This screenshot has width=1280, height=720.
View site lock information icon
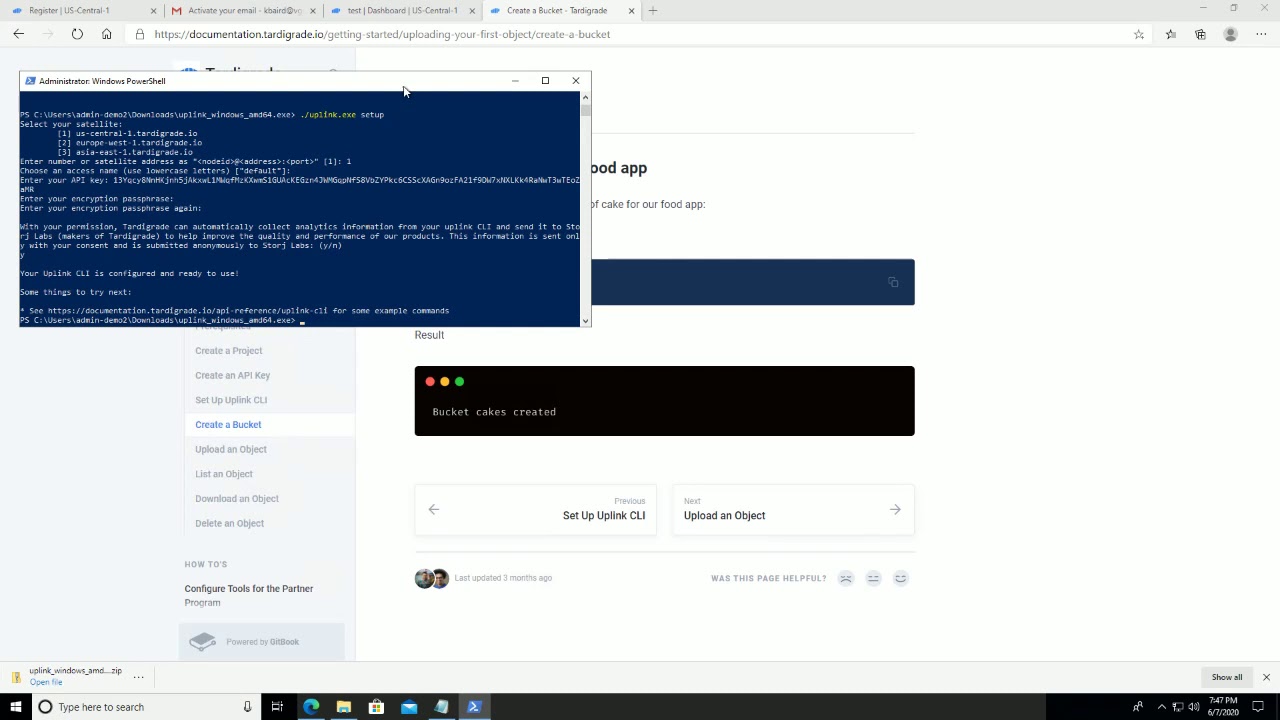click(x=140, y=34)
